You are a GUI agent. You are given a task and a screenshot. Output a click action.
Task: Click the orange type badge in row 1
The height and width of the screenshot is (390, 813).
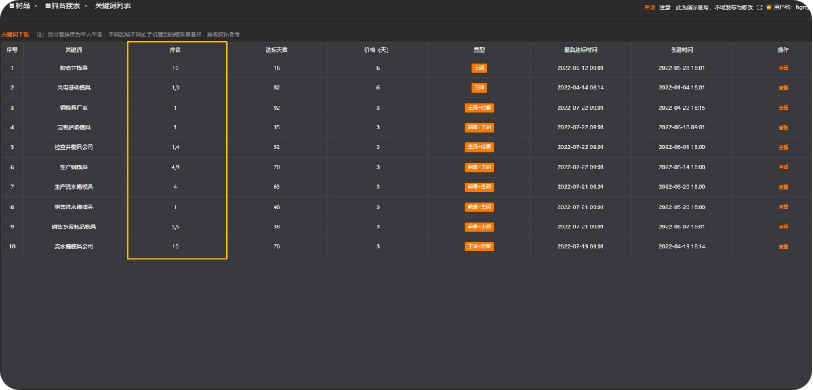[x=479, y=68]
